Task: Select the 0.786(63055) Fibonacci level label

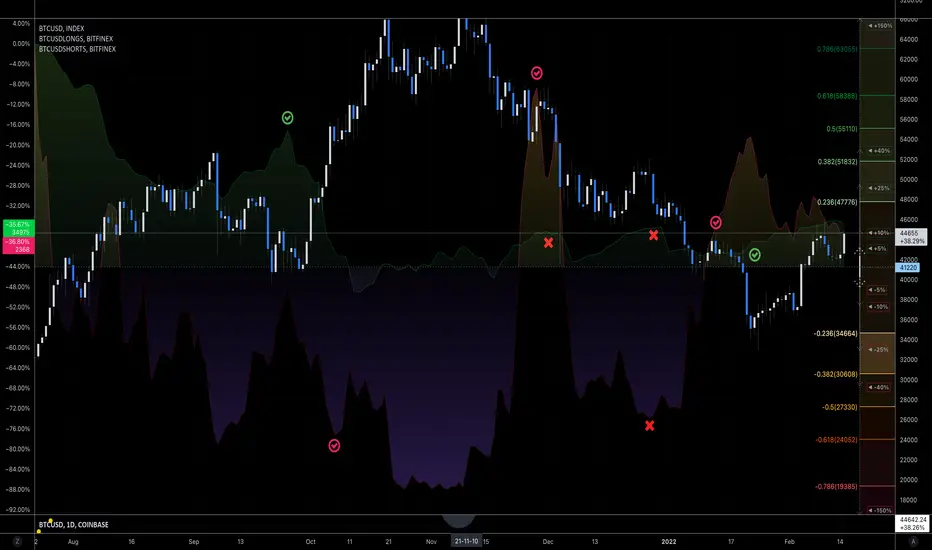Action: [837, 49]
